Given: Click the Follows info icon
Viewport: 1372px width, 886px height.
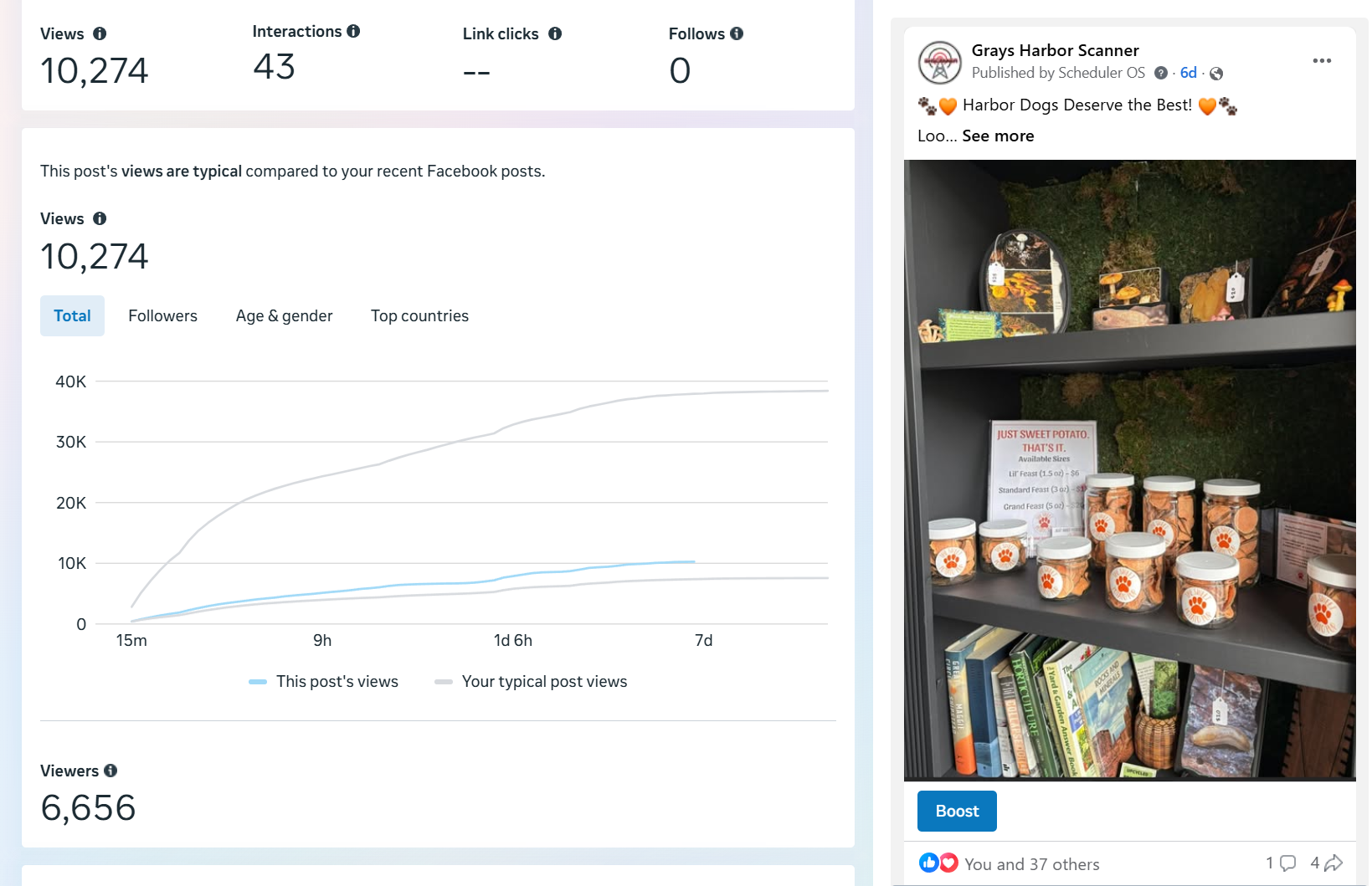Looking at the screenshot, I should click(737, 33).
